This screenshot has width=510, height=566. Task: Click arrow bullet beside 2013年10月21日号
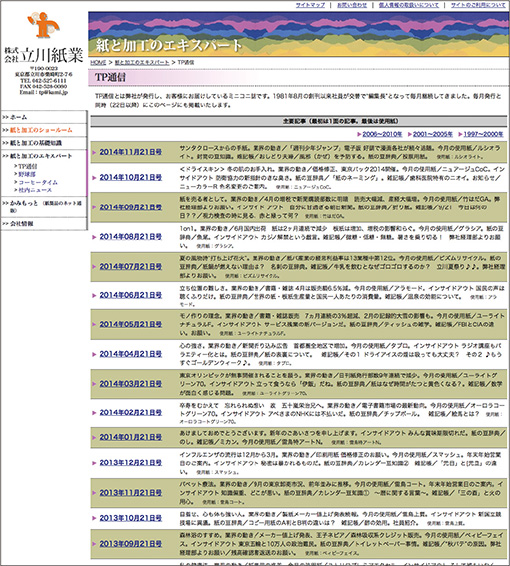coord(94,518)
